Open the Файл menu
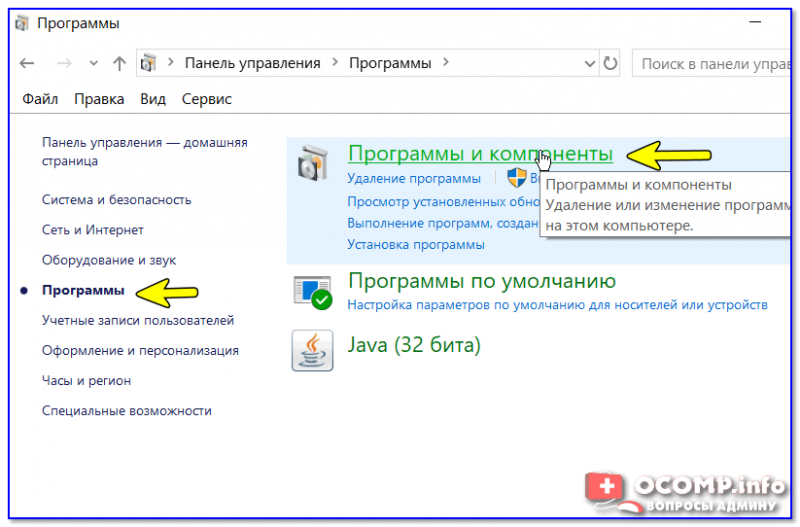 coord(40,99)
